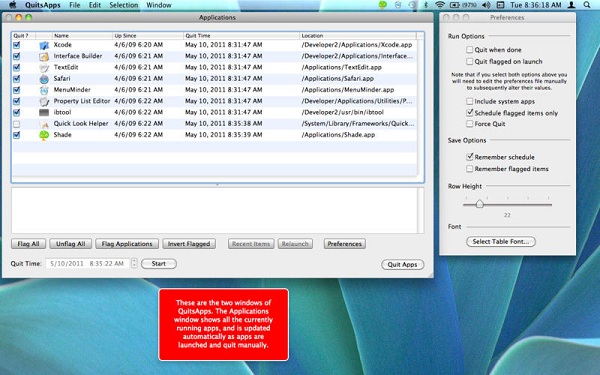
Task: Open Spotlight search magnifier in menu bar
Action: [x=587, y=5]
